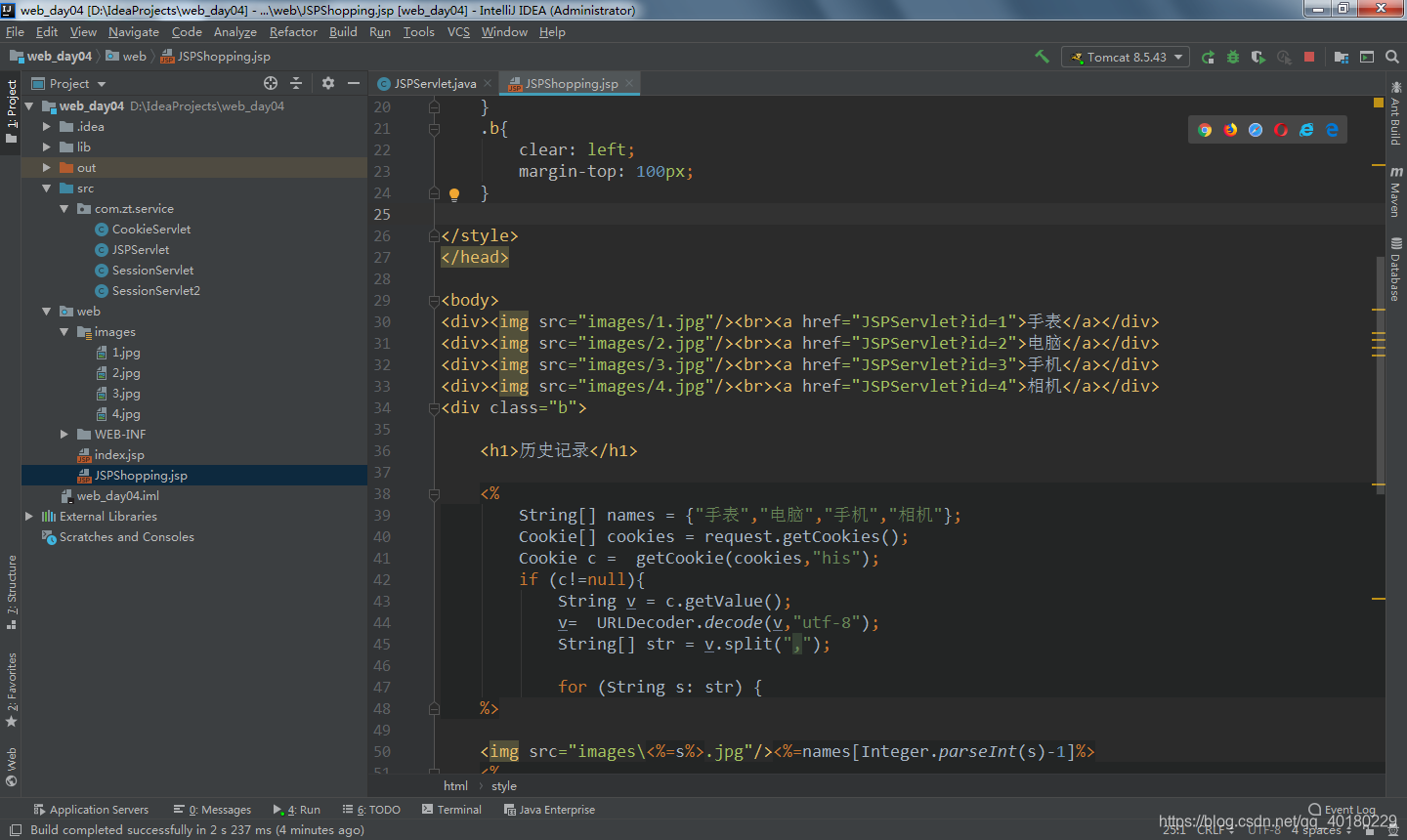The image size is (1407, 840).
Task: Expand External Libraries node
Action: [28, 517]
